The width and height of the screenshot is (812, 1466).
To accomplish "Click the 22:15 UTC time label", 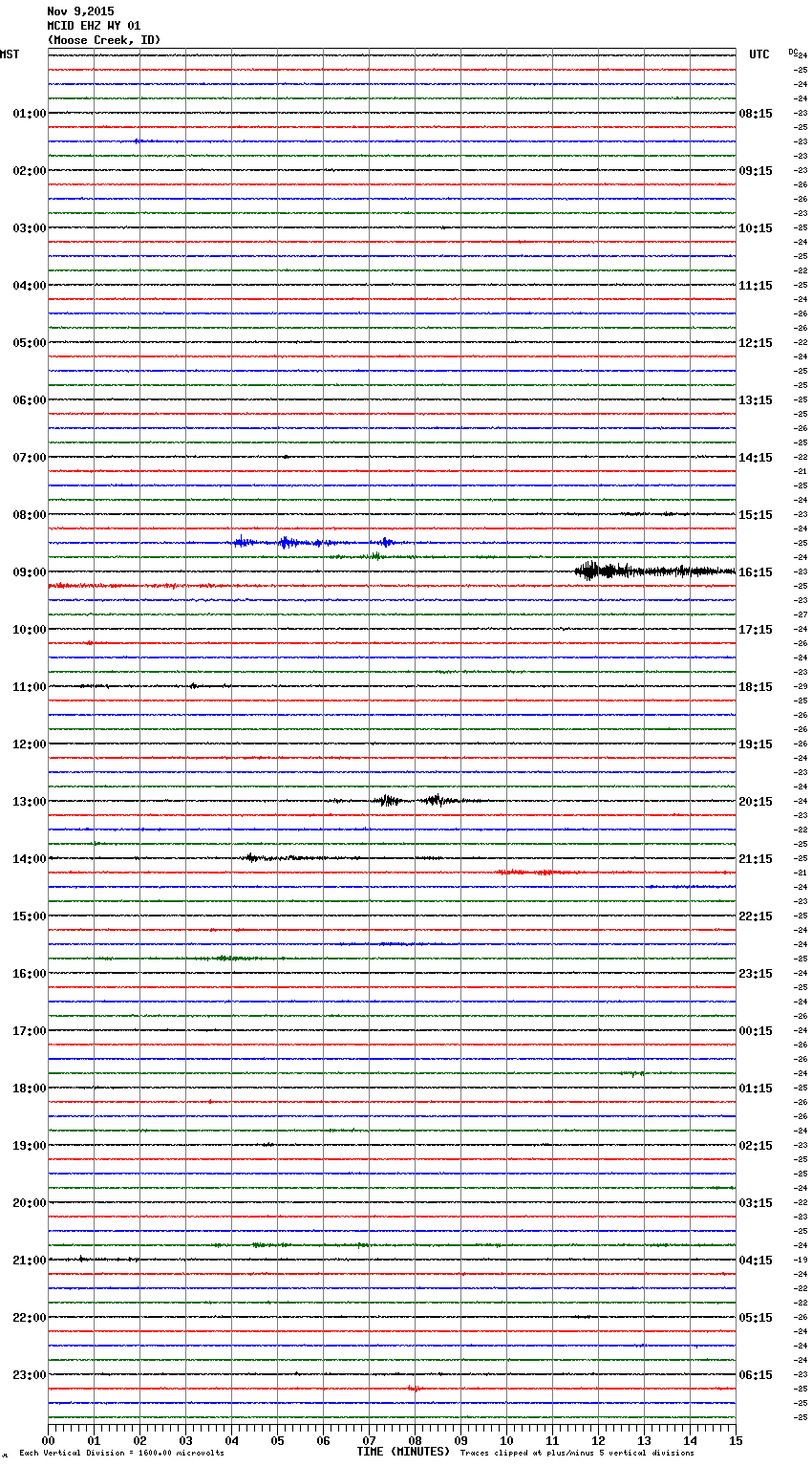I will coord(756,916).
